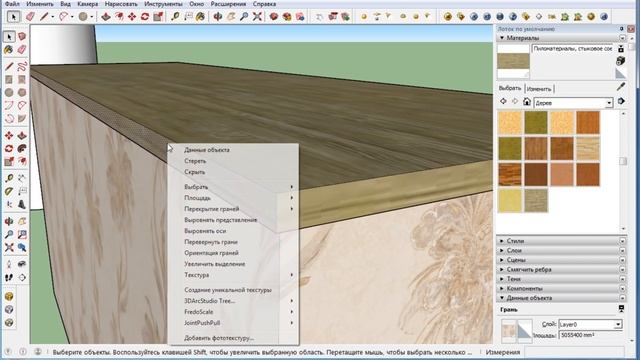Choose the Look Around tool in left toolset
This screenshot has width=640, height=360.
click(x=22, y=264)
